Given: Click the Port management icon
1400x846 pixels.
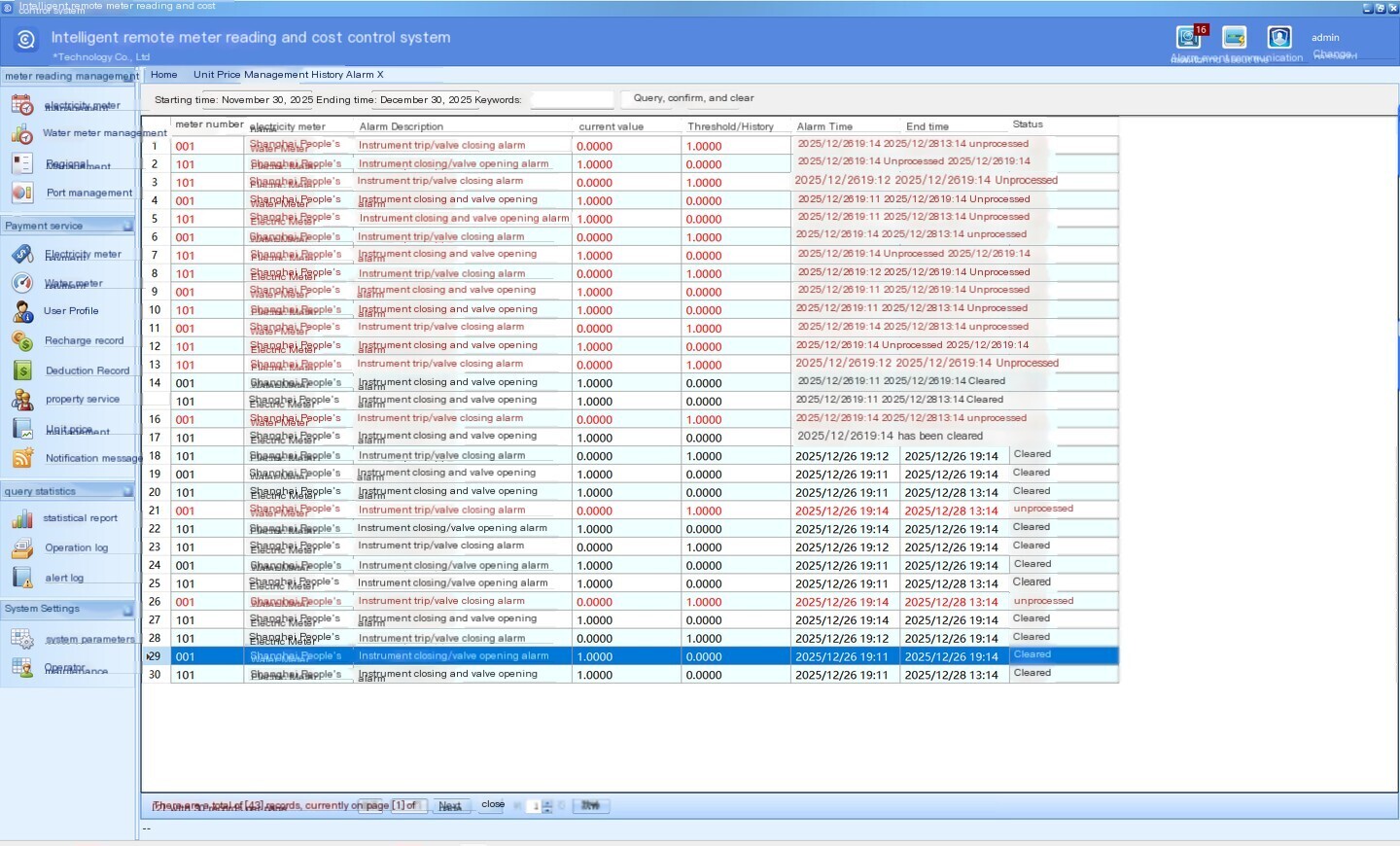Looking at the screenshot, I should [21, 193].
